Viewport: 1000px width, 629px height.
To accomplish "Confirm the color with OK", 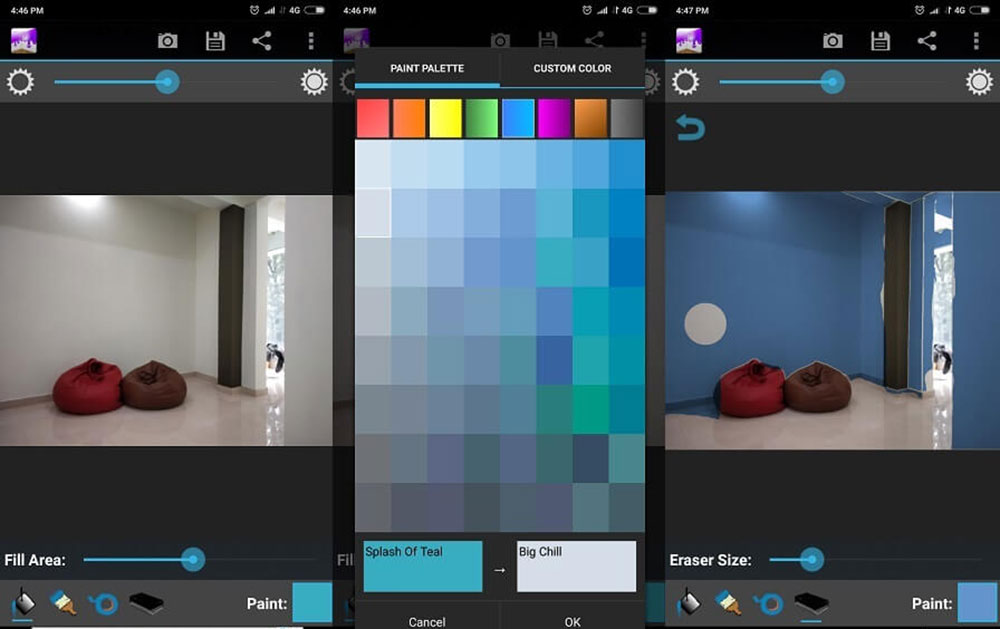I will [x=572, y=621].
